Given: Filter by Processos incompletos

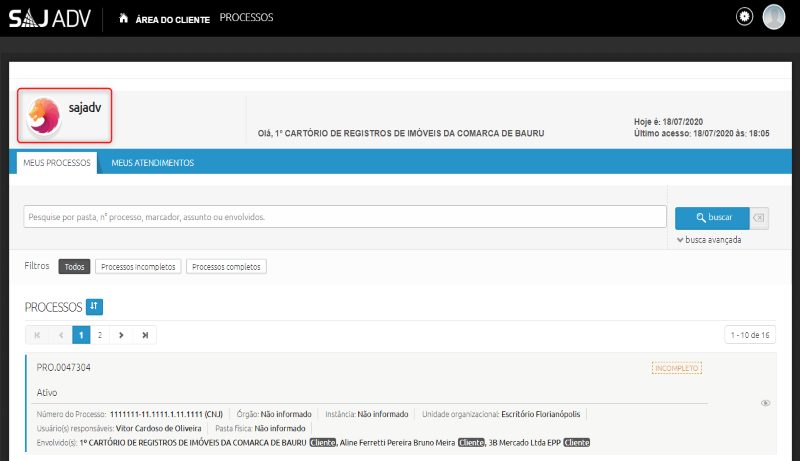Looking at the screenshot, I should pos(139,267).
